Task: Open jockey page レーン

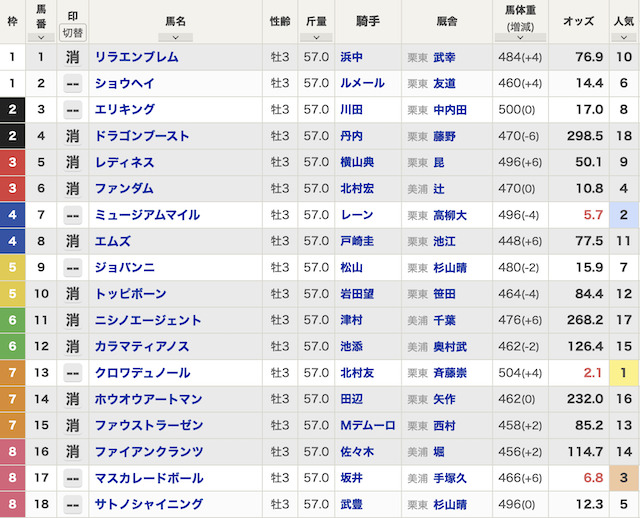Action: pyautogui.click(x=357, y=215)
